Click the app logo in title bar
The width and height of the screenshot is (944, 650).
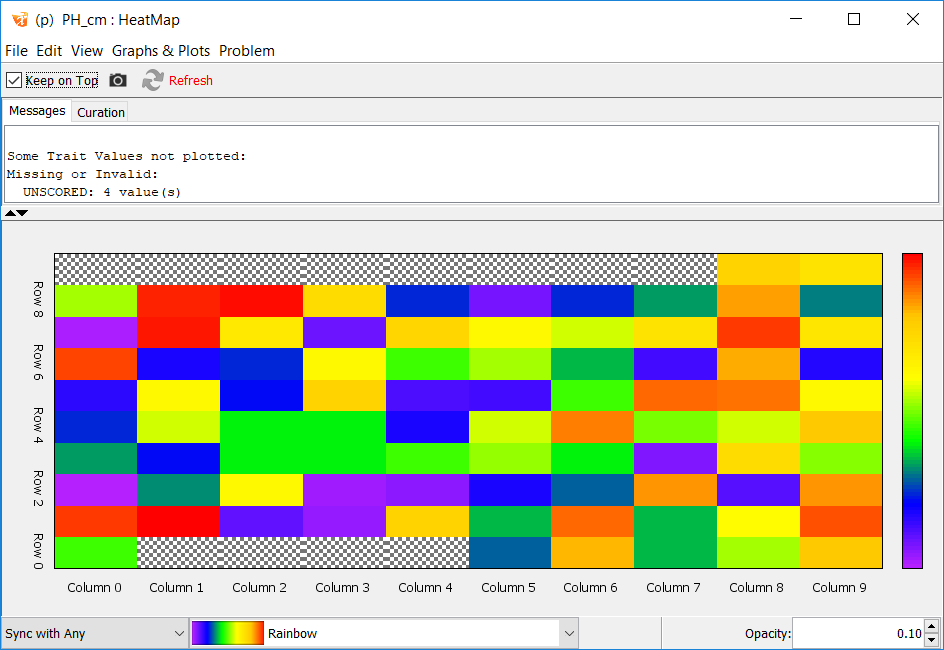pos(19,19)
